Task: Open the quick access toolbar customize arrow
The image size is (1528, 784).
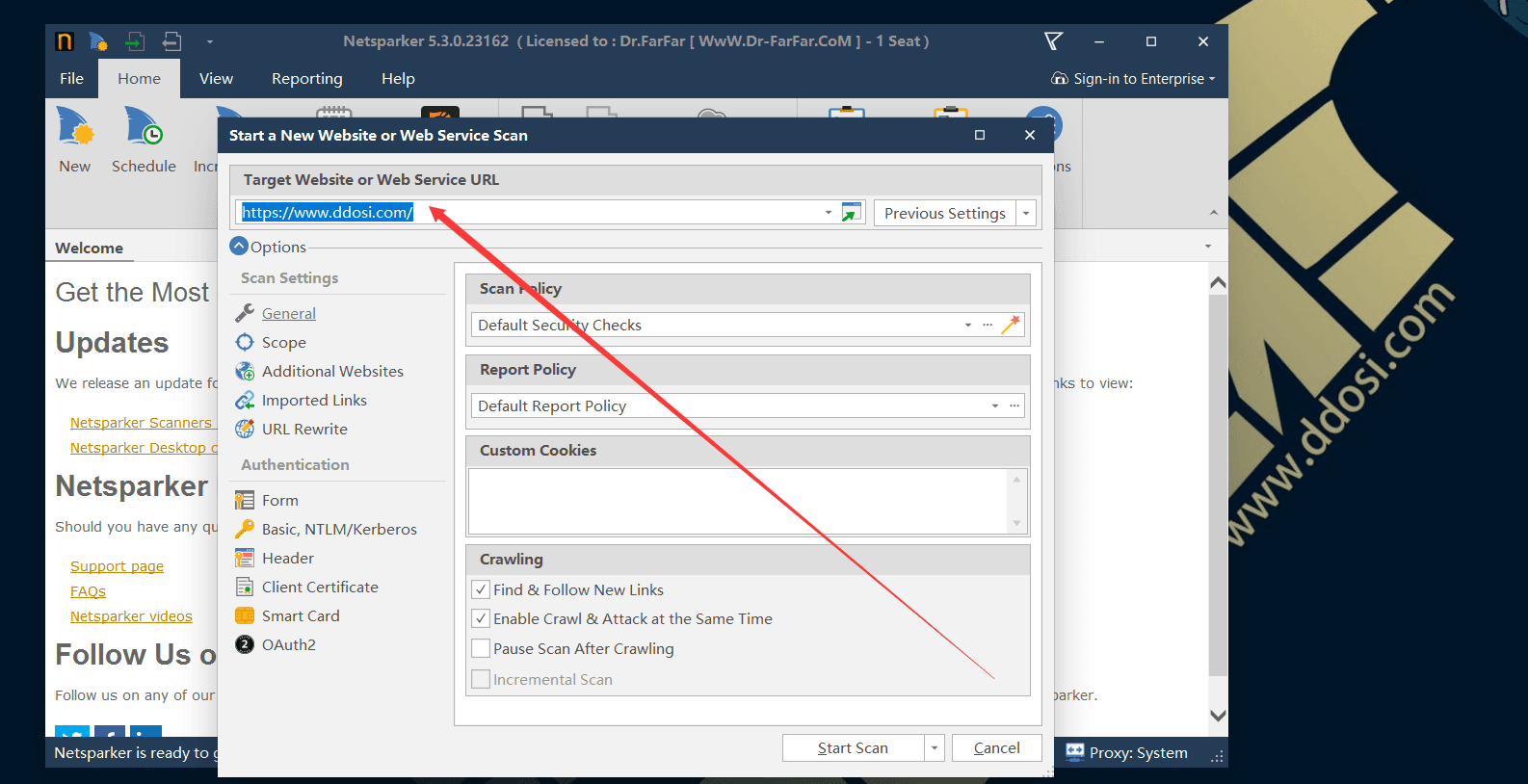Action: tap(209, 41)
